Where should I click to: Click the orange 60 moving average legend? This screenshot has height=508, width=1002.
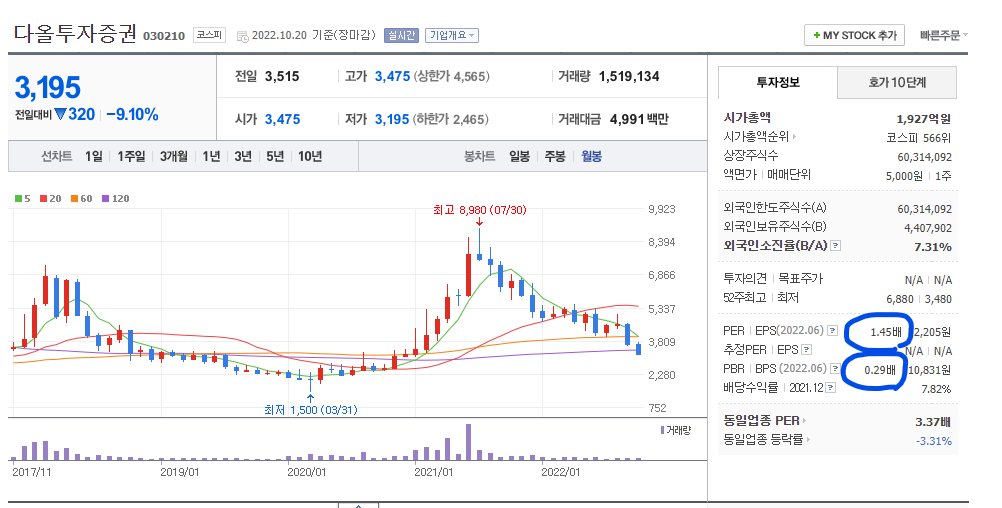81,199
